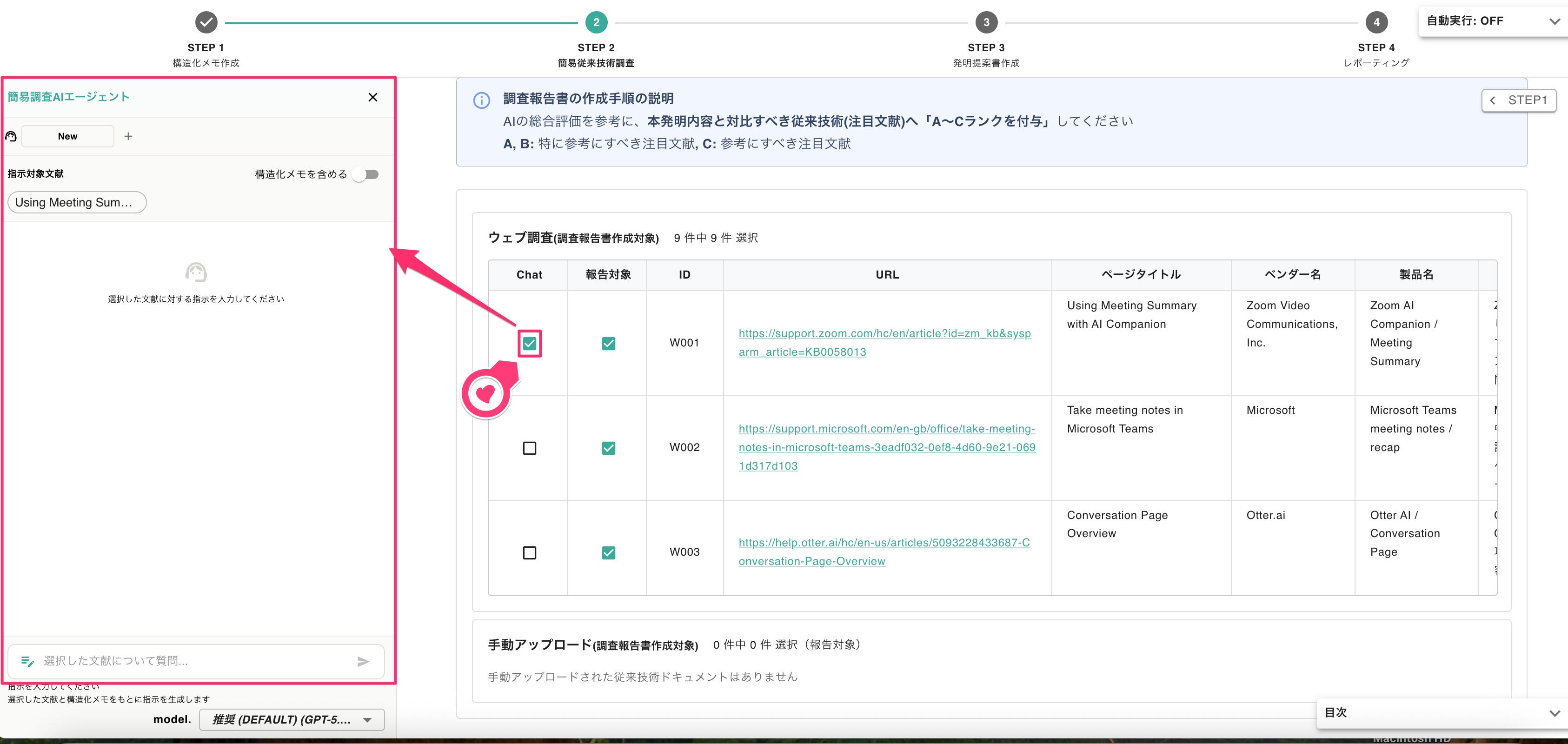
Task: Close the 簡易調査AIエージェント panel
Action: 372,97
